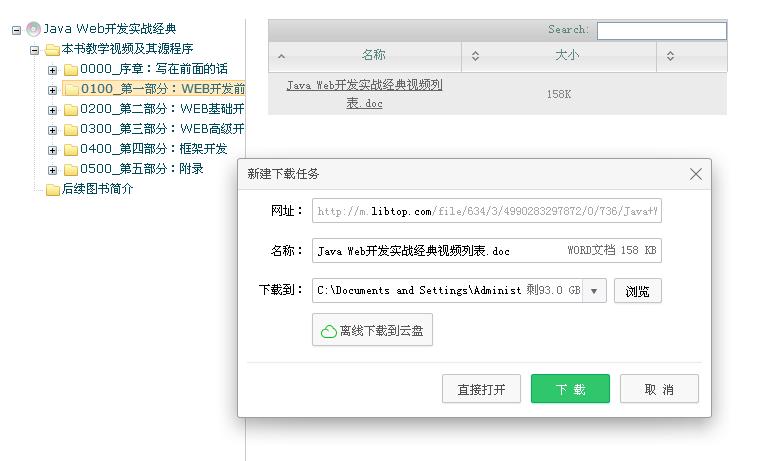Open the 下载到 path dropdown
Image resolution: width=761 pixels, height=461 pixels.
[595, 291]
